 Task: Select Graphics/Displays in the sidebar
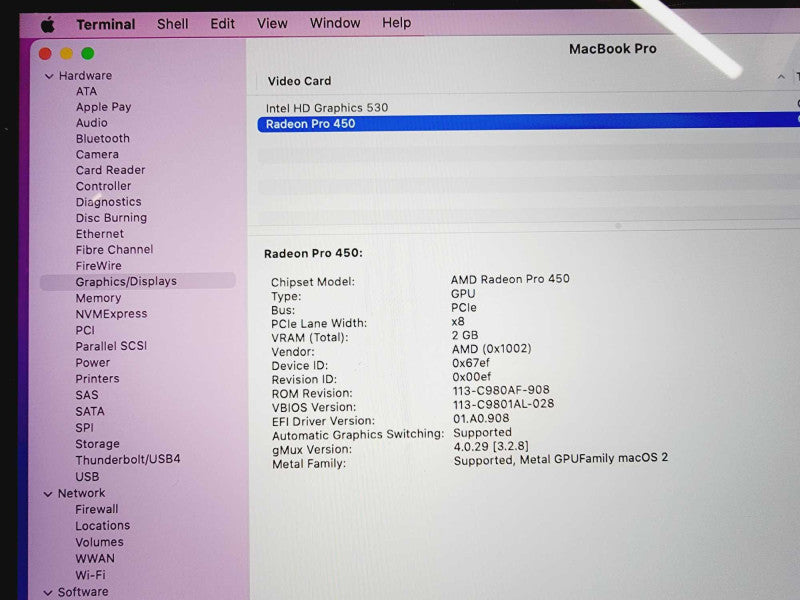coord(138,282)
